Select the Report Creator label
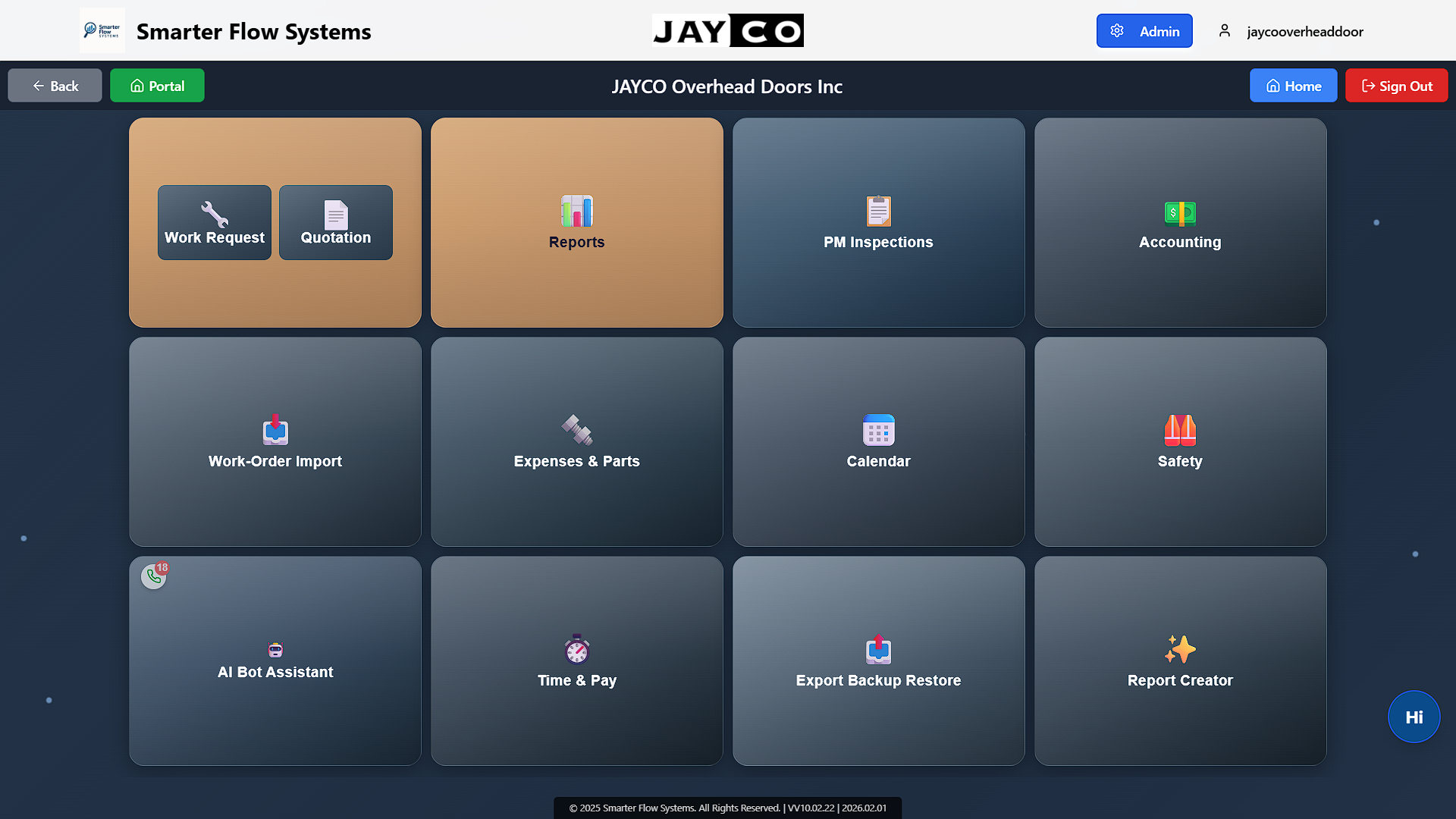1456x819 pixels. [x=1180, y=680]
